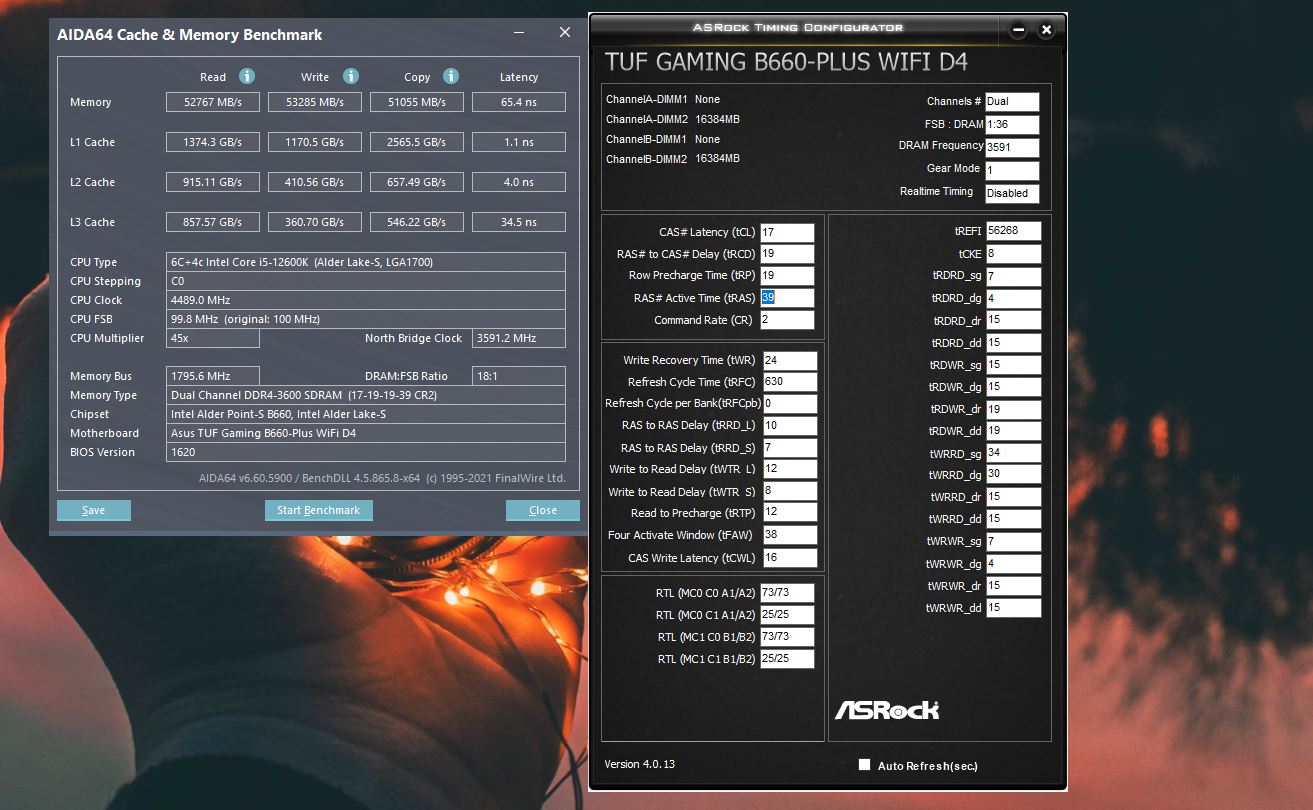Screen dimensions: 1313x810
Task: Click the CPU Type value i5-12600K
Action: coord(366,262)
